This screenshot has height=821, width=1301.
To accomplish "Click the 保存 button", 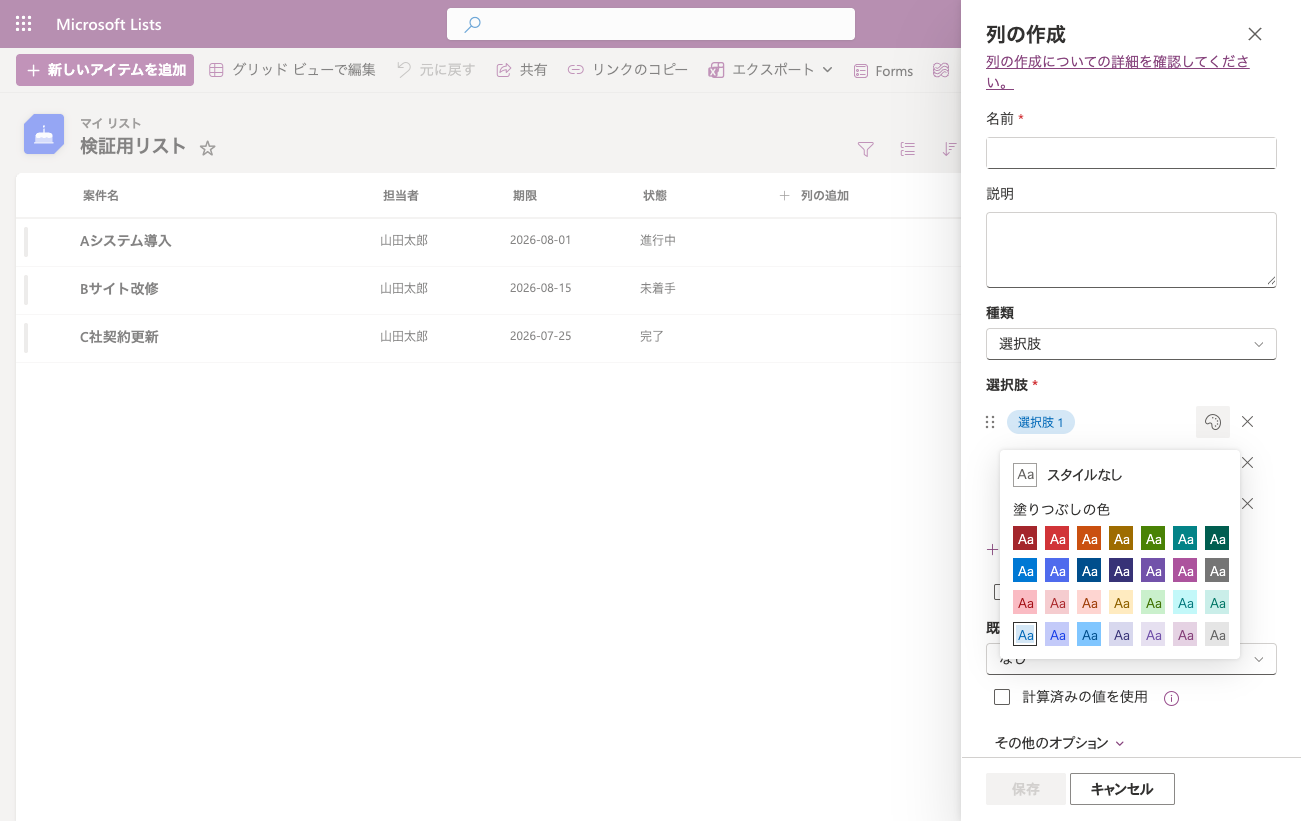I will click(1026, 789).
